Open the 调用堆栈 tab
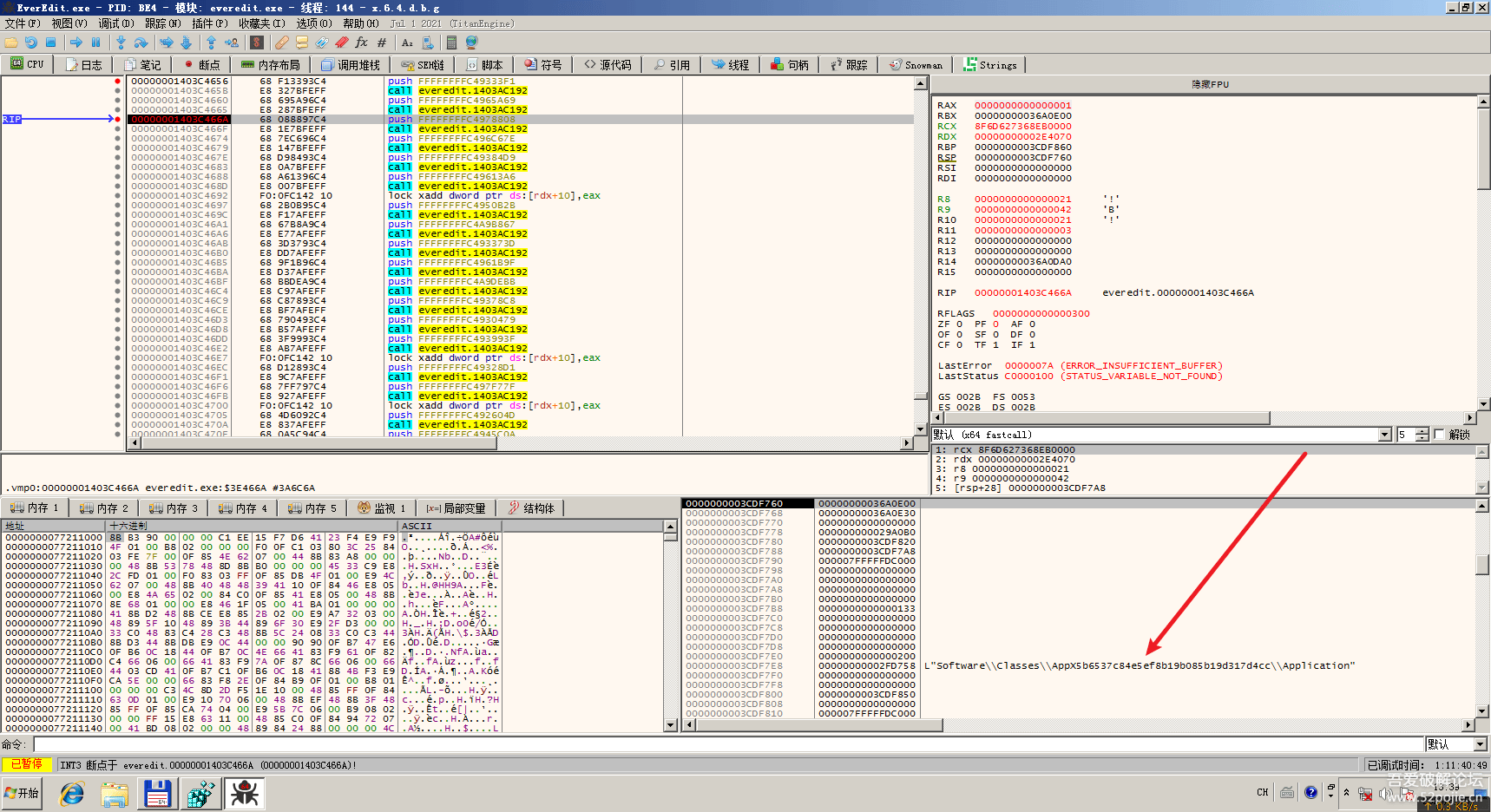The image size is (1491, 812). pyautogui.click(x=351, y=65)
